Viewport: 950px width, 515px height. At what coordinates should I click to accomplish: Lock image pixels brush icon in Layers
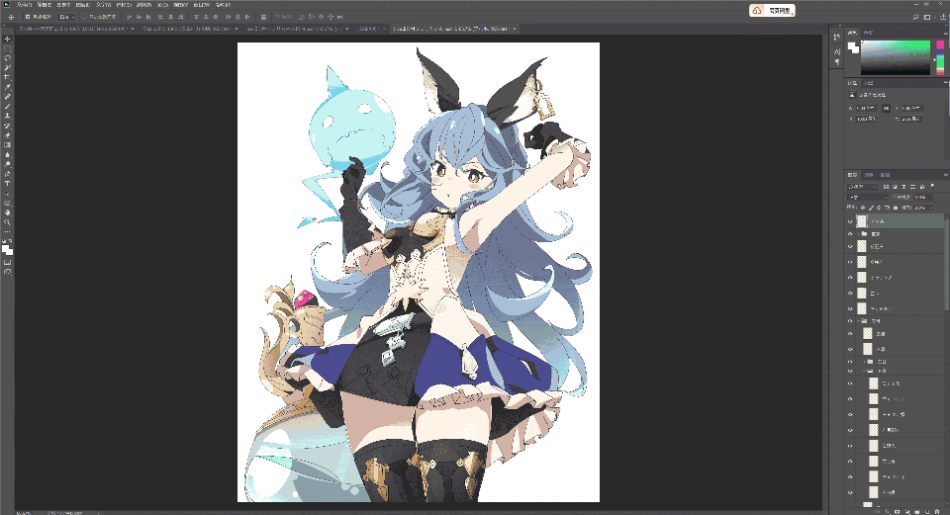click(871, 208)
